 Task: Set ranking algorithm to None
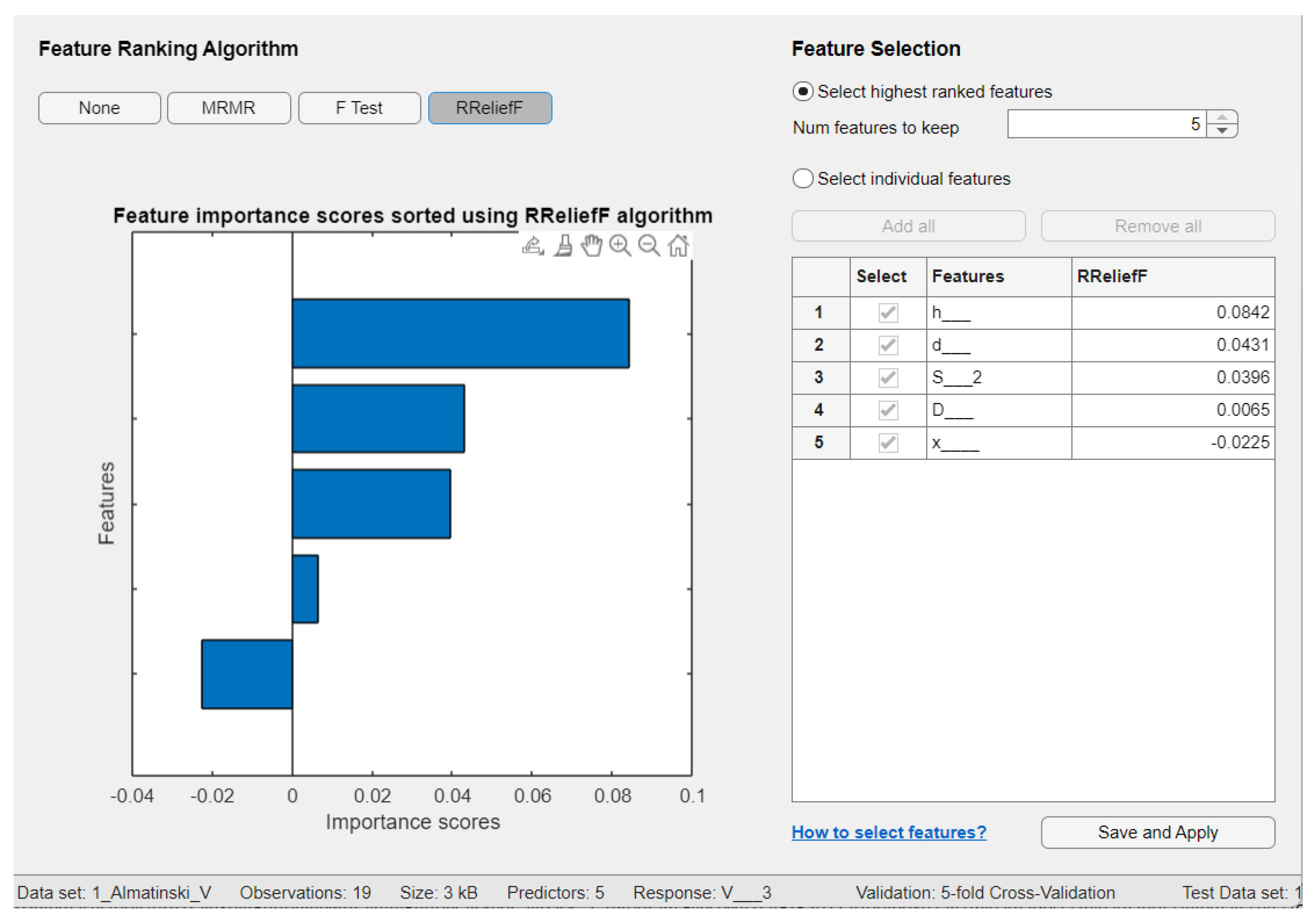[x=99, y=108]
